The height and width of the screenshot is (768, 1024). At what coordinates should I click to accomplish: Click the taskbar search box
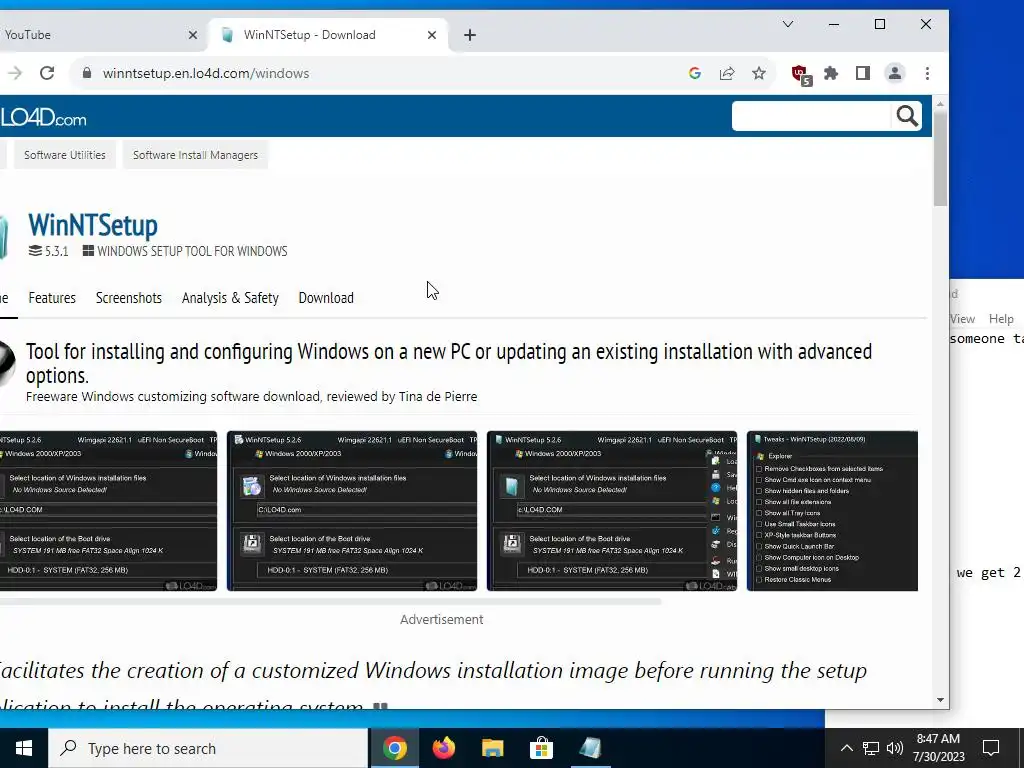208,748
